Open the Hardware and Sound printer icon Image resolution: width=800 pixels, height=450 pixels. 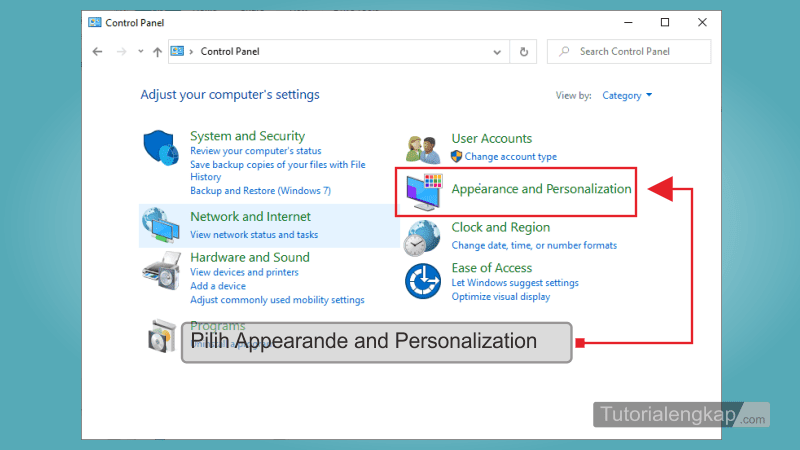(x=162, y=270)
